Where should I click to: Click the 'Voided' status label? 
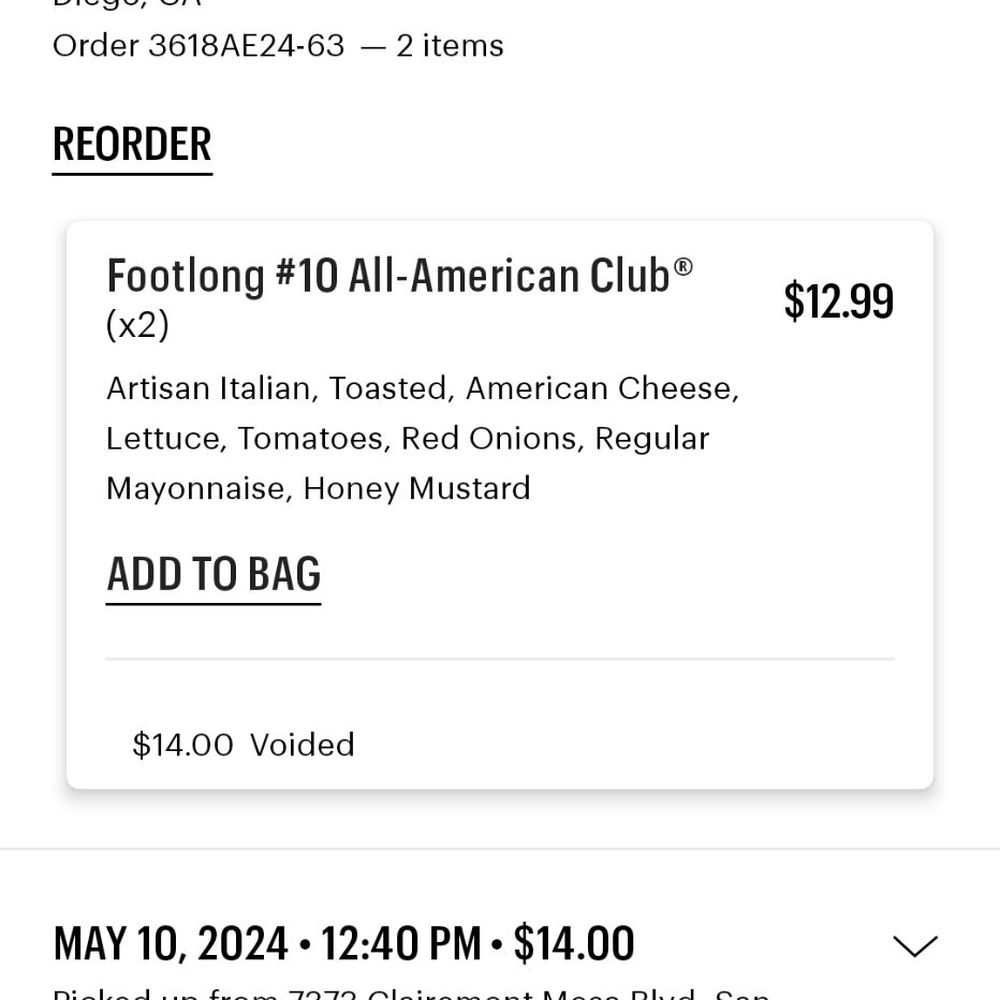pos(302,744)
